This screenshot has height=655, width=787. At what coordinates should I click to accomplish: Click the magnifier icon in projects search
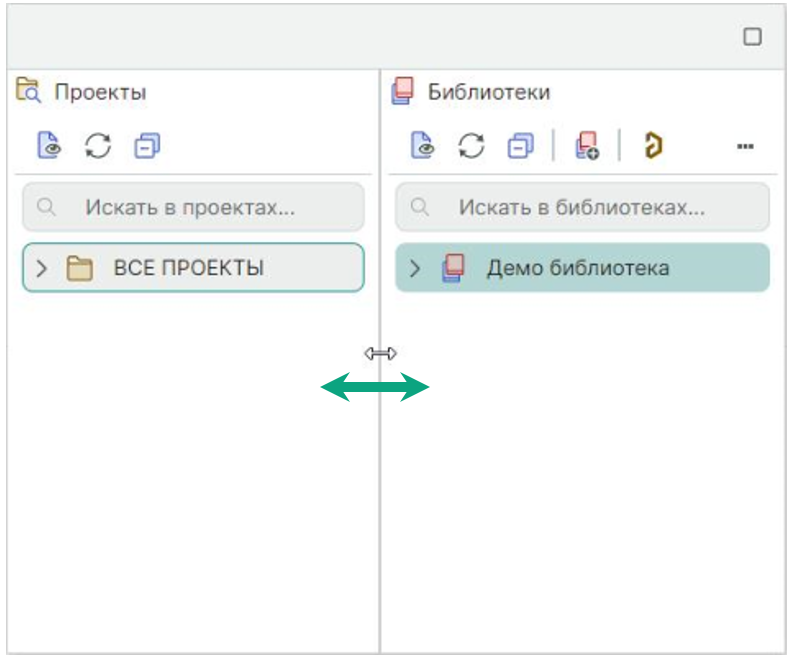(x=46, y=207)
